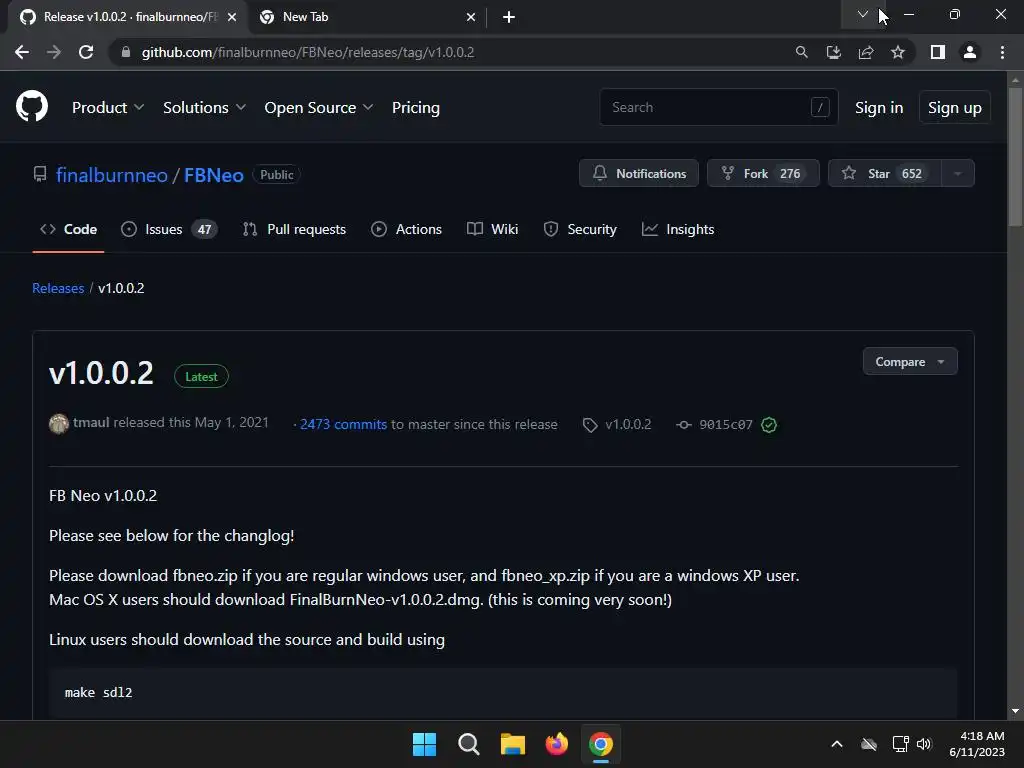1024x768 pixels.
Task: Click the address bar URL
Action: (308, 52)
